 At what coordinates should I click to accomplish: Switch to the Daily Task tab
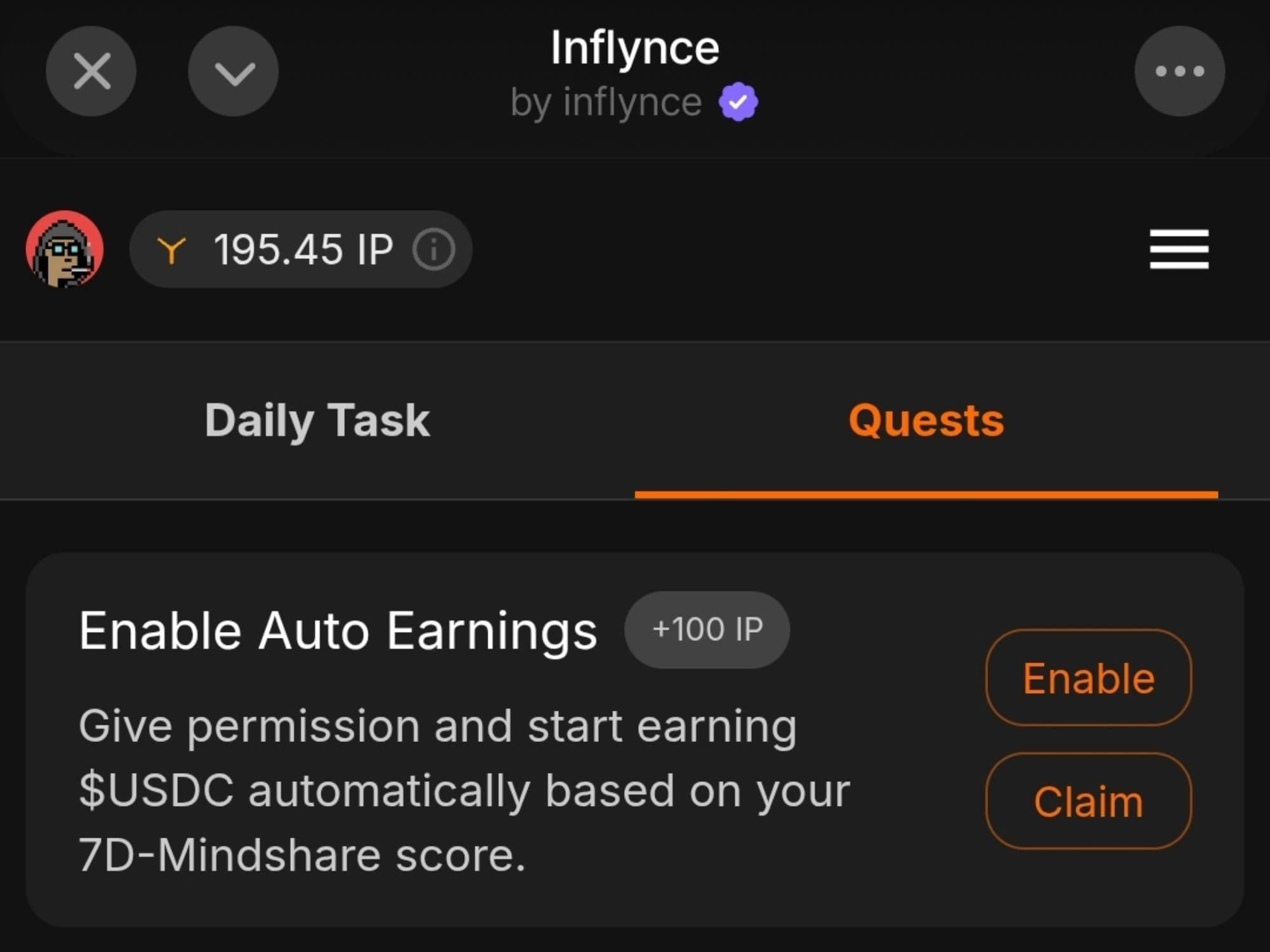click(317, 420)
